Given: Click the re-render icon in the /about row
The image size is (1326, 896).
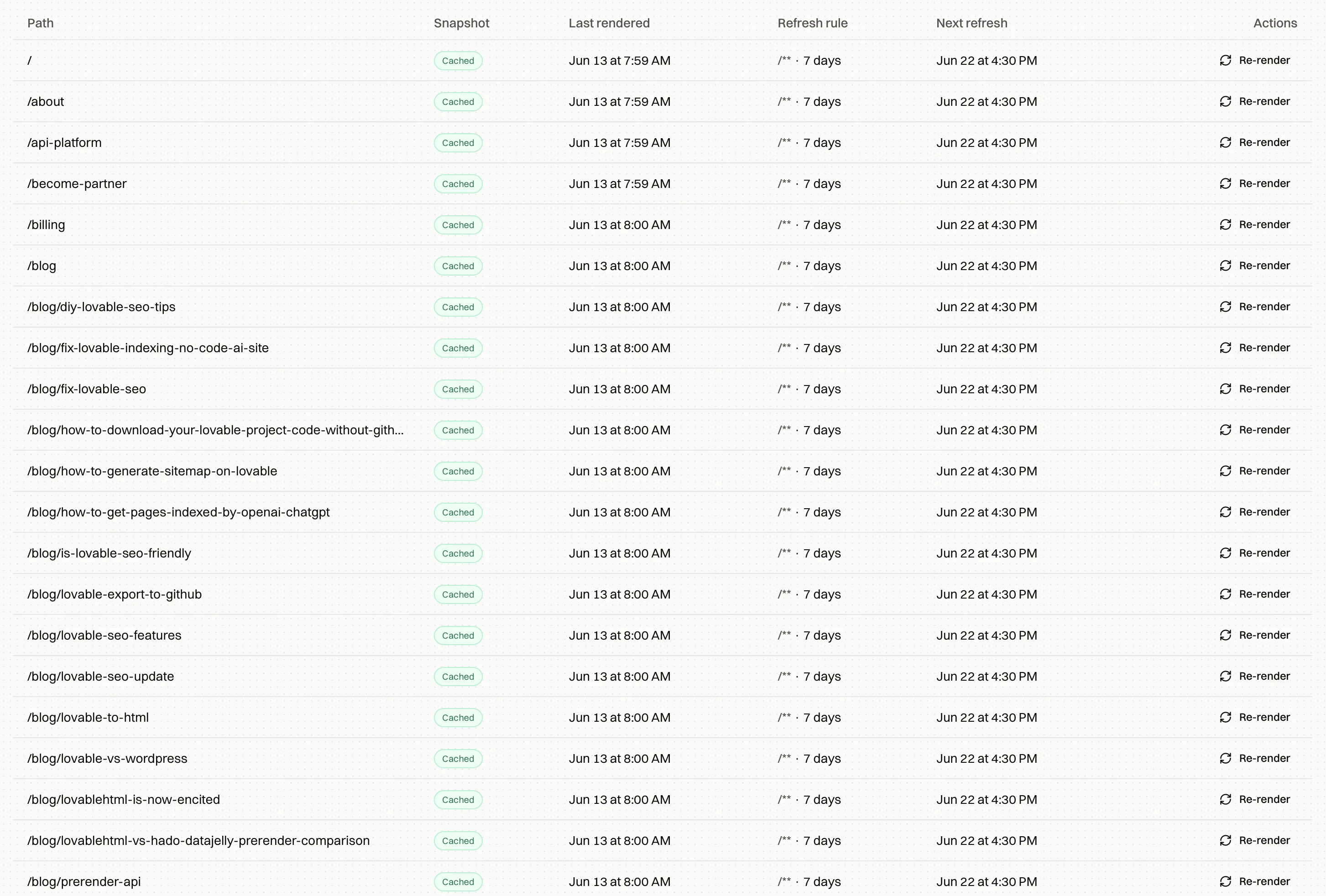Looking at the screenshot, I should pos(1225,102).
